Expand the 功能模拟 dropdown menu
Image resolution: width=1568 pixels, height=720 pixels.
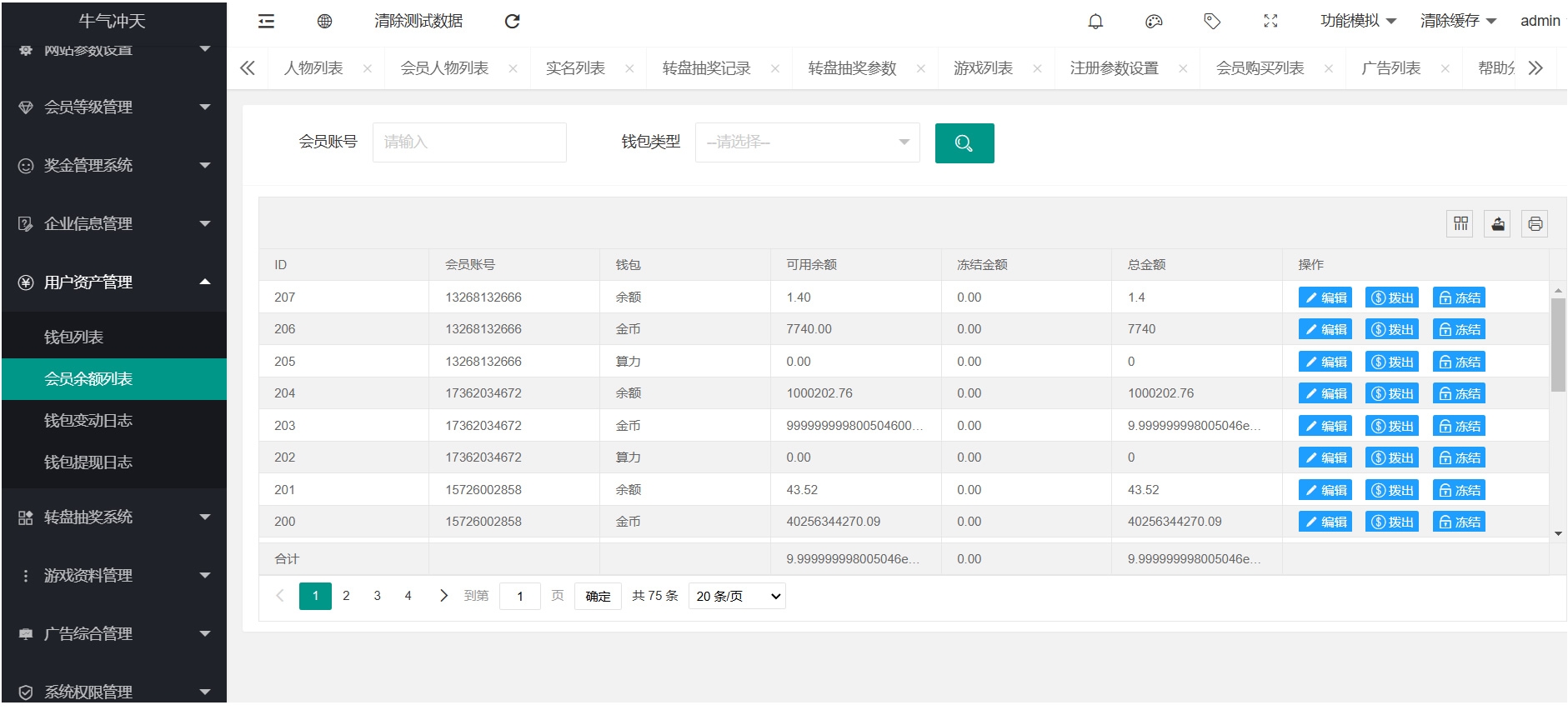pyautogui.click(x=1357, y=22)
